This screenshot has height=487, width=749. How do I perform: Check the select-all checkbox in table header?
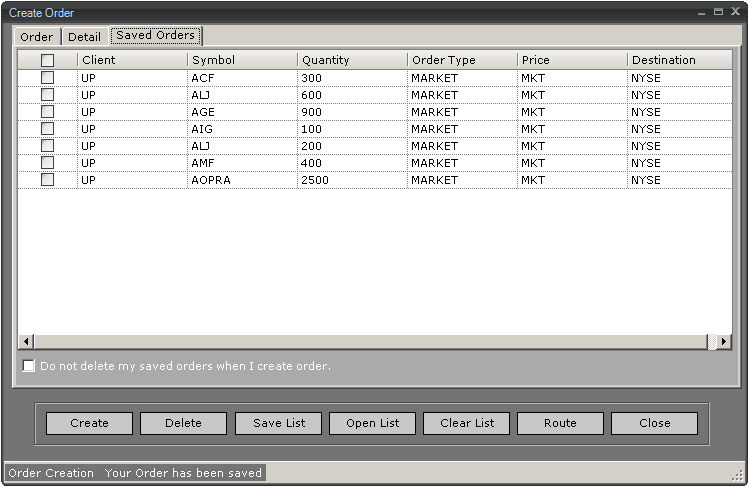pyautogui.click(x=47, y=60)
